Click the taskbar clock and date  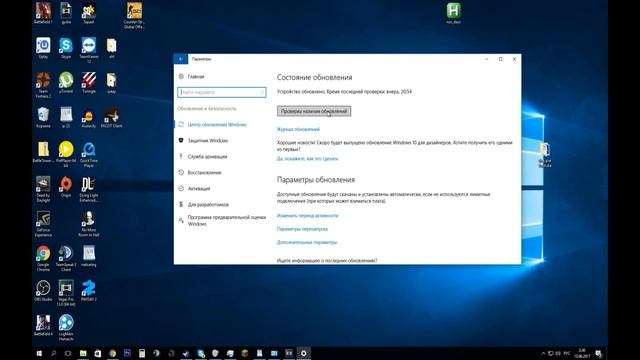coord(582,353)
